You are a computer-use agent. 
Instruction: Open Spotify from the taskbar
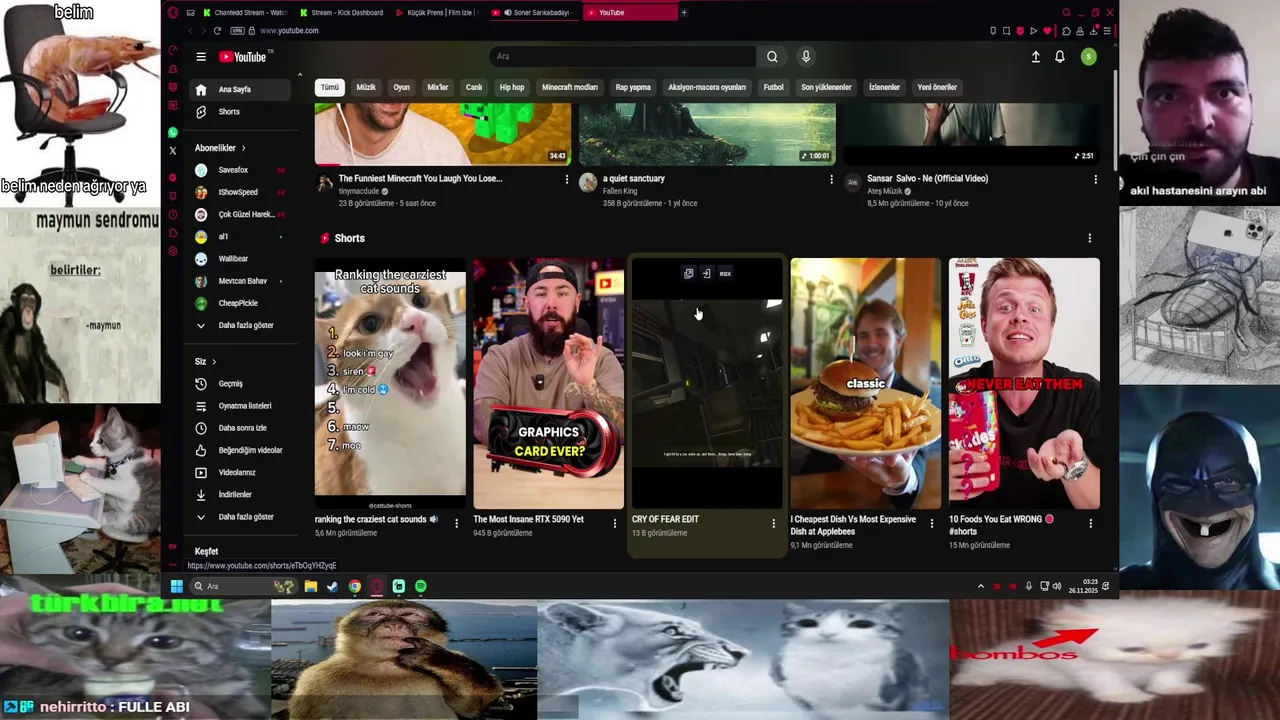pyautogui.click(x=421, y=586)
